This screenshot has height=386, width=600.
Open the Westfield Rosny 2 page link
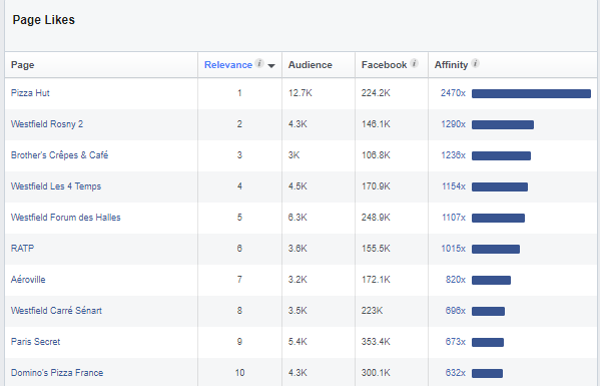pos(47,124)
